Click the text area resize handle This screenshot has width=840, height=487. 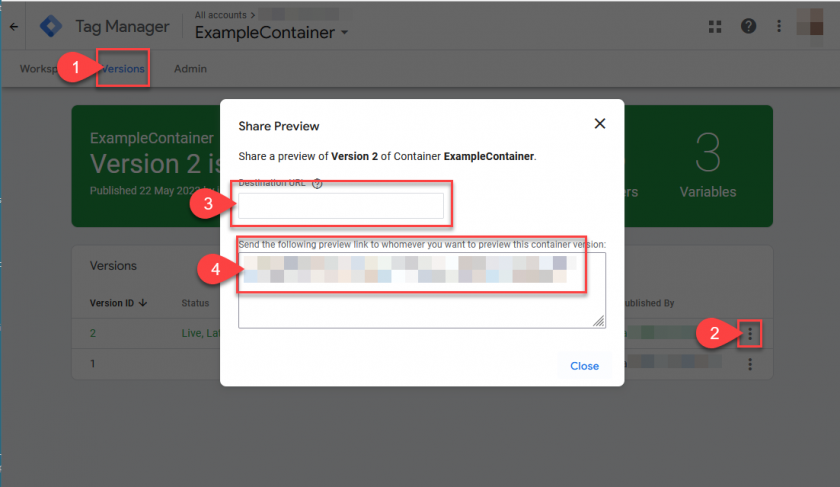coord(599,321)
